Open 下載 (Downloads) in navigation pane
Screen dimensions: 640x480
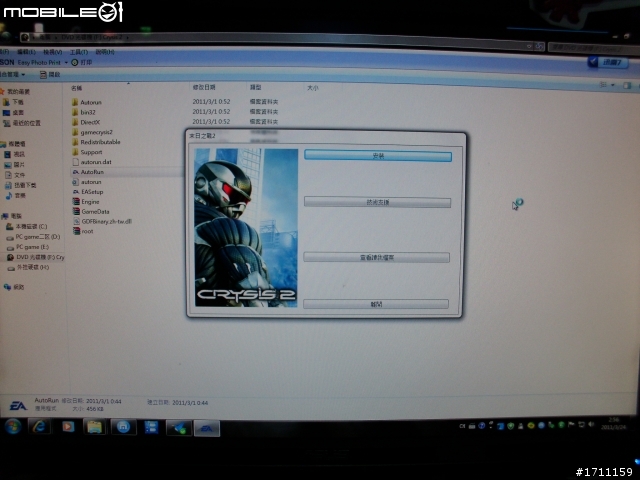click(13, 102)
